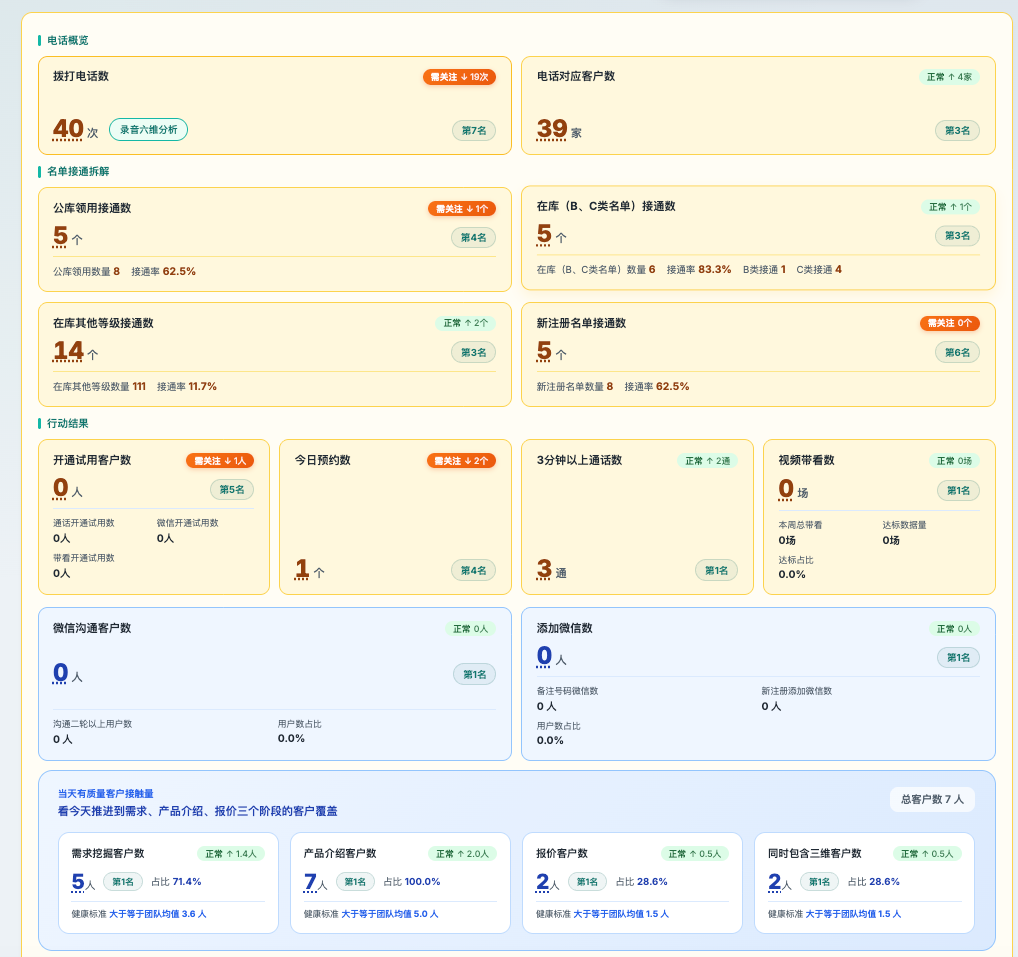This screenshot has width=1018, height=957.
Task: Click the 需关注 ↓1个 badge
Action: pyautogui.click(x=462, y=208)
